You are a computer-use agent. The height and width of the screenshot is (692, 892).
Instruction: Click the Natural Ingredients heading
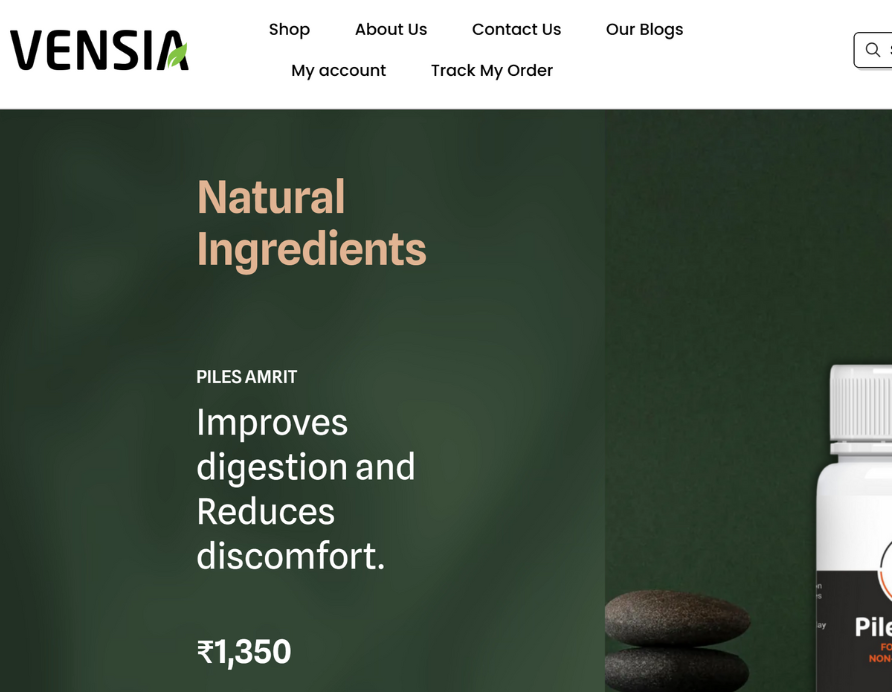[x=311, y=223]
